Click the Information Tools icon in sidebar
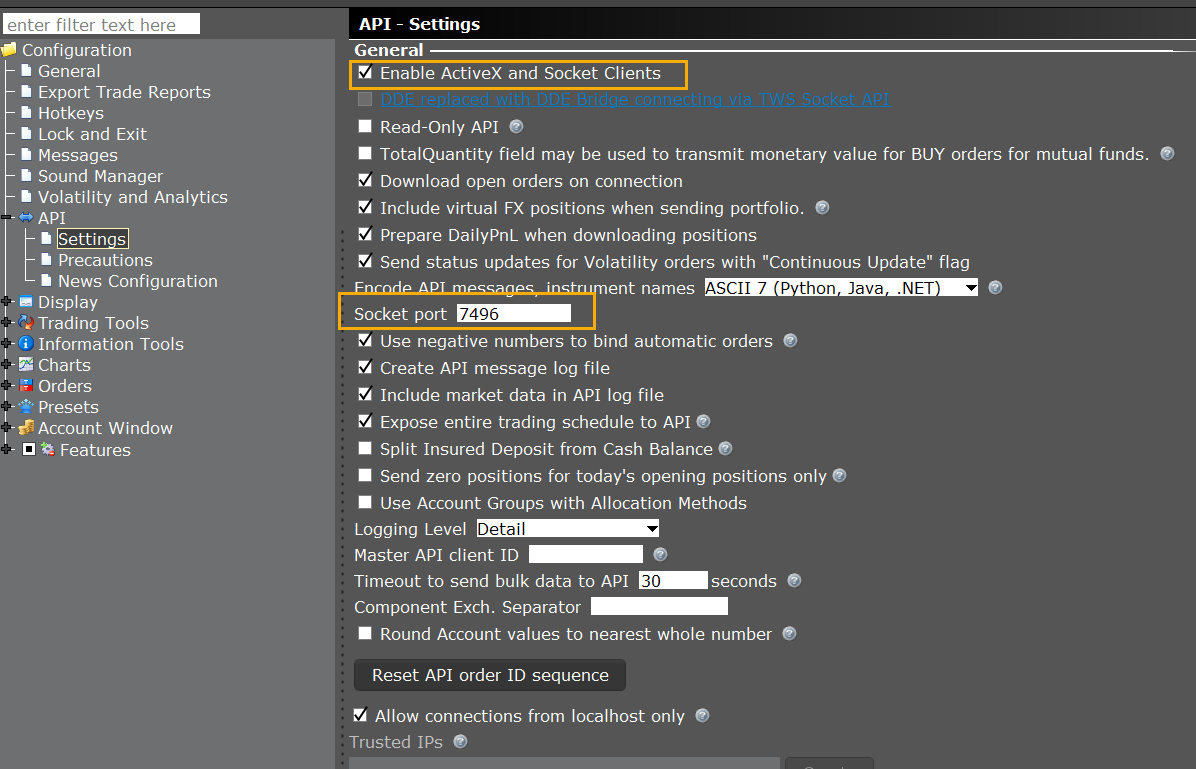 26,344
